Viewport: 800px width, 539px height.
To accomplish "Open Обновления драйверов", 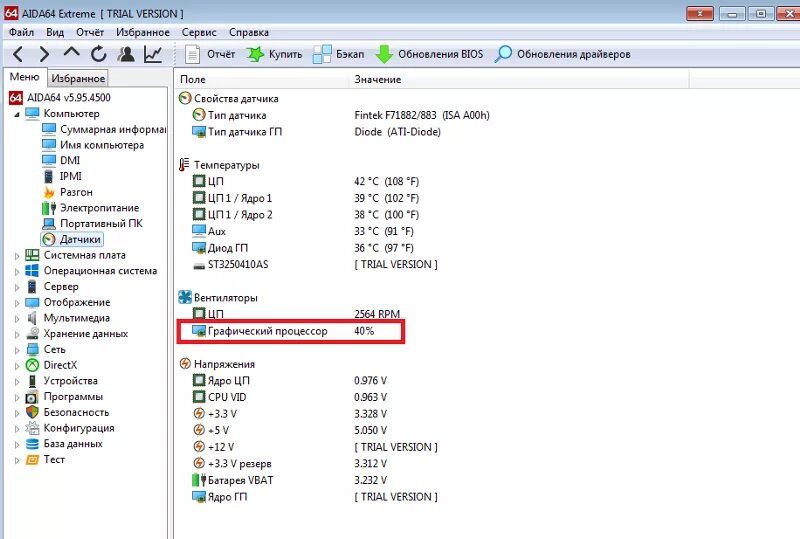I will coord(563,54).
